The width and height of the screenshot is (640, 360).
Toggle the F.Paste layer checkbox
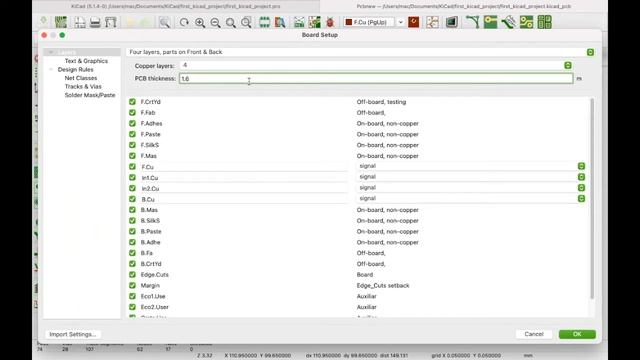[132, 134]
